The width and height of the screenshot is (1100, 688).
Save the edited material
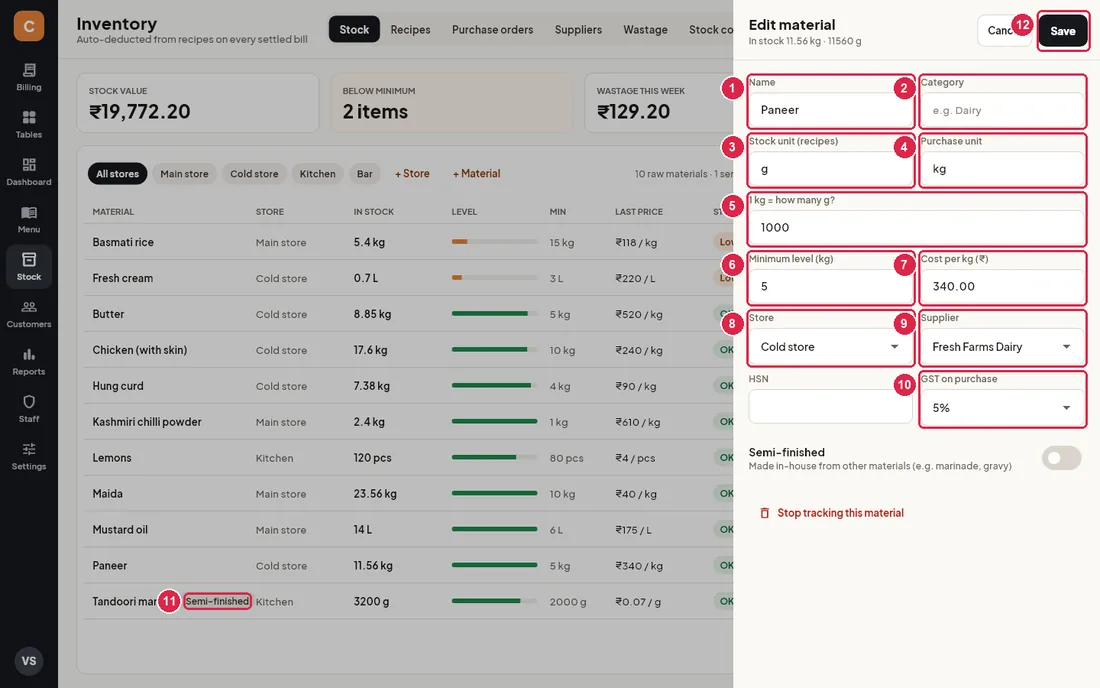point(1063,31)
